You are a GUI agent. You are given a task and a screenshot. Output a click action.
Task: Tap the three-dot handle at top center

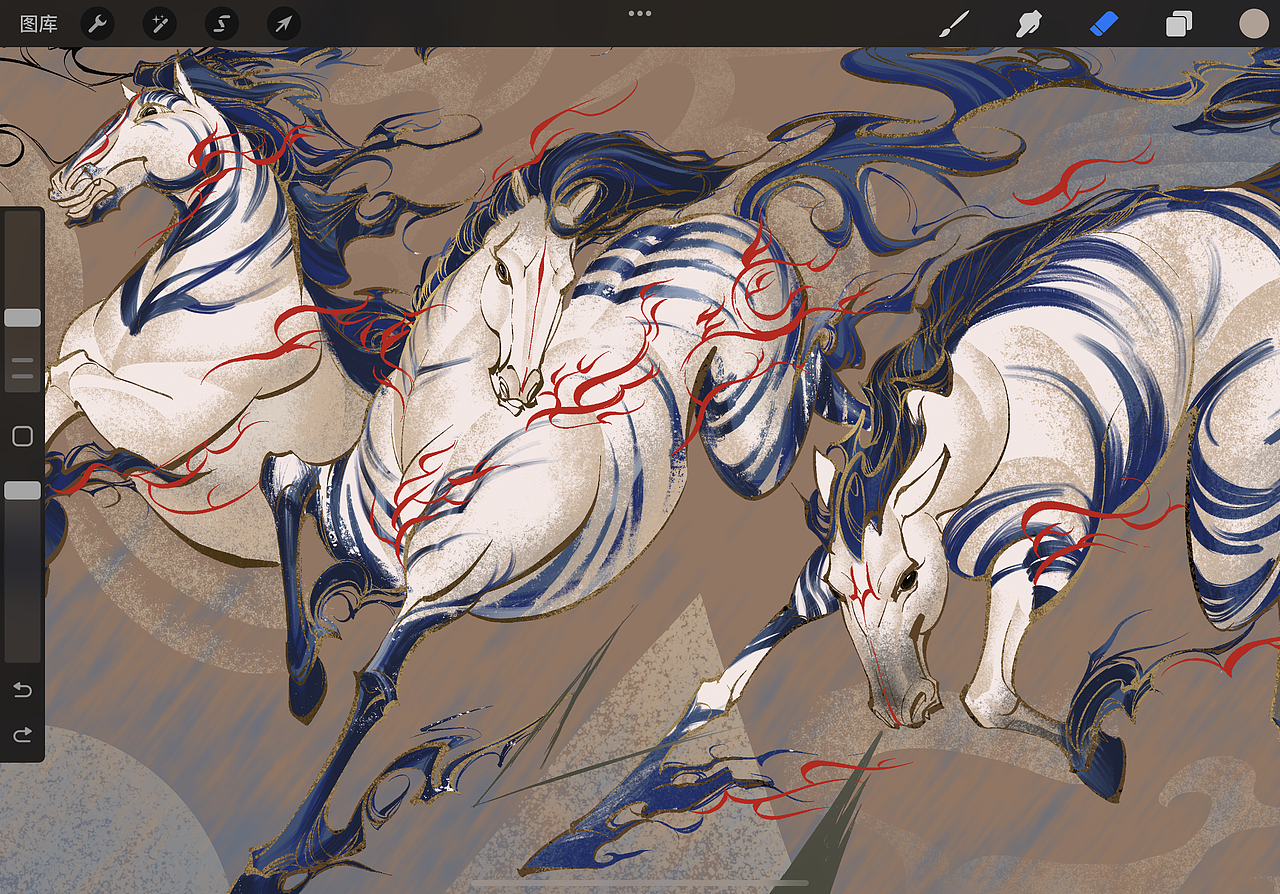click(x=640, y=14)
